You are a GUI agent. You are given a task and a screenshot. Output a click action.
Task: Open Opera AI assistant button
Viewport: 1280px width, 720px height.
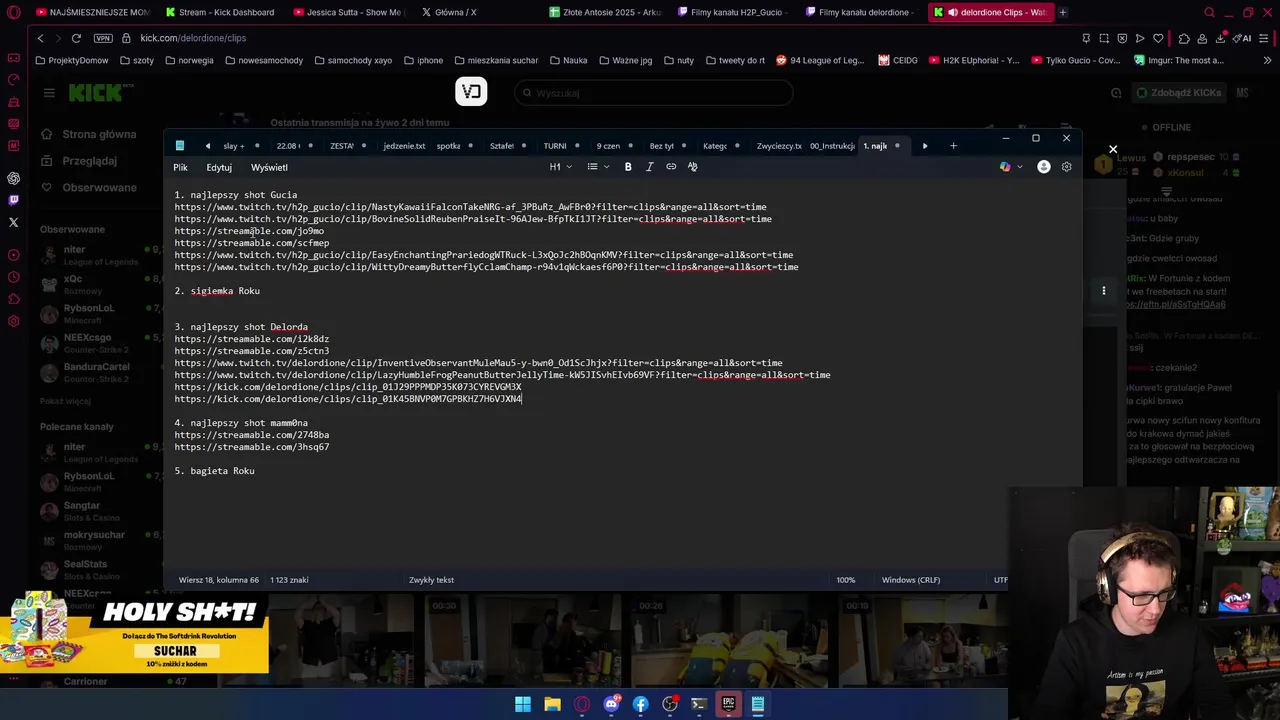[x=1242, y=38]
